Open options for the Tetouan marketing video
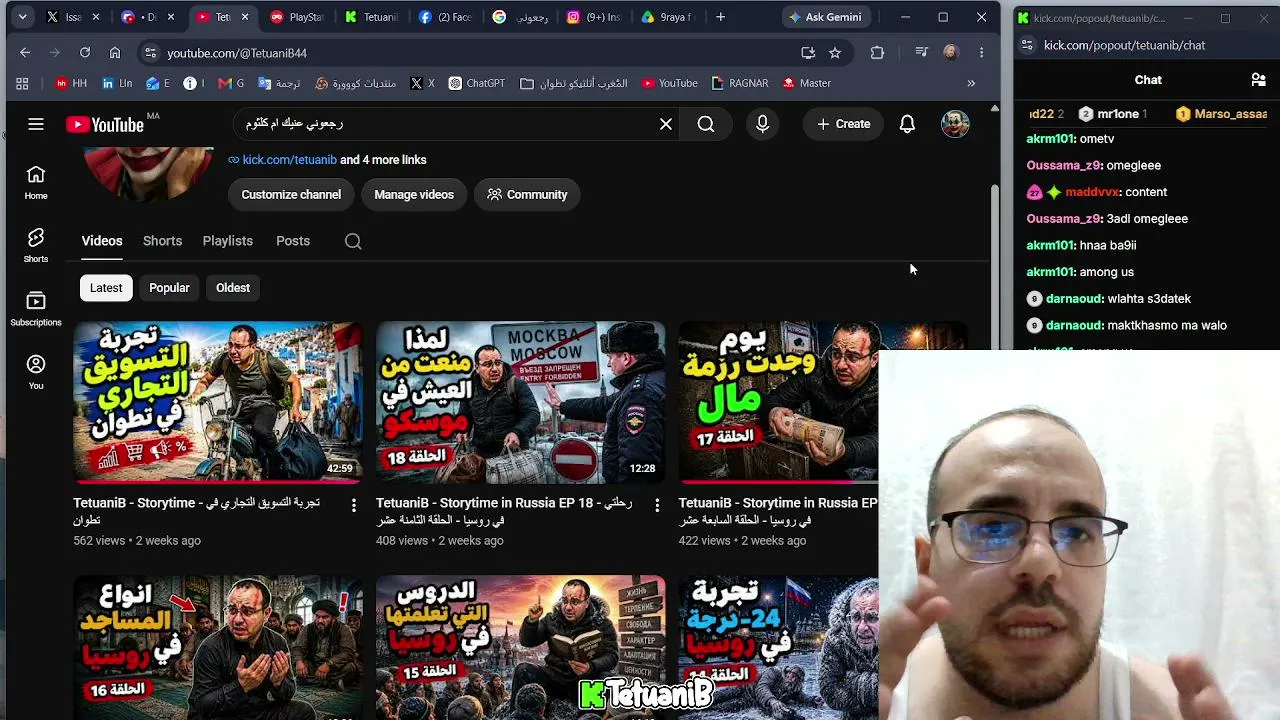This screenshot has width=1280, height=720. point(353,506)
